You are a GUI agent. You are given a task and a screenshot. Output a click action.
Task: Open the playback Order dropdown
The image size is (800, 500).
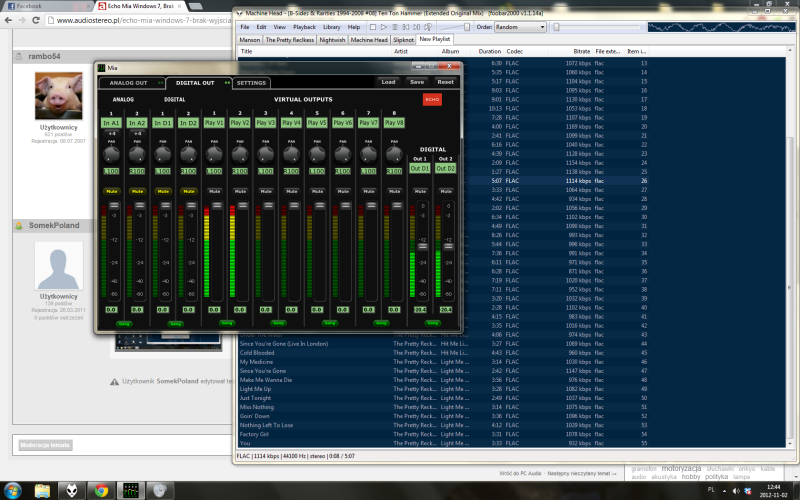(x=520, y=27)
